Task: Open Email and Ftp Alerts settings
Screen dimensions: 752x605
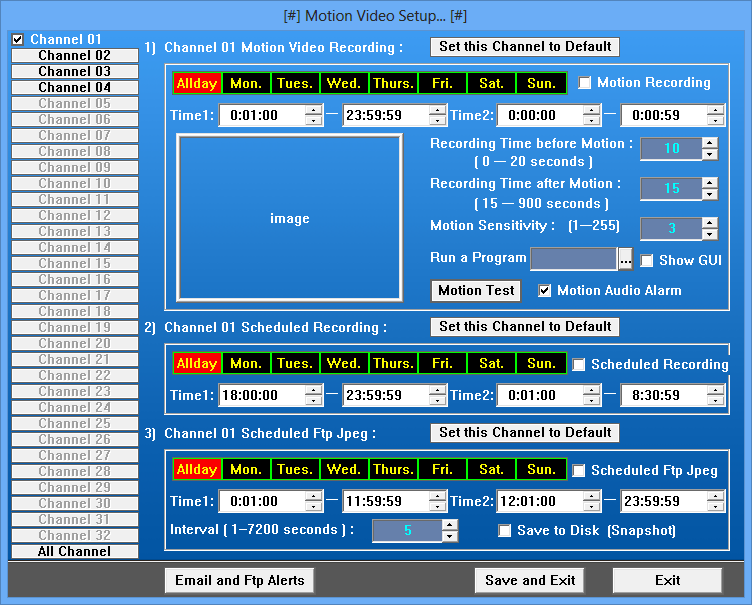Action: [x=239, y=581]
